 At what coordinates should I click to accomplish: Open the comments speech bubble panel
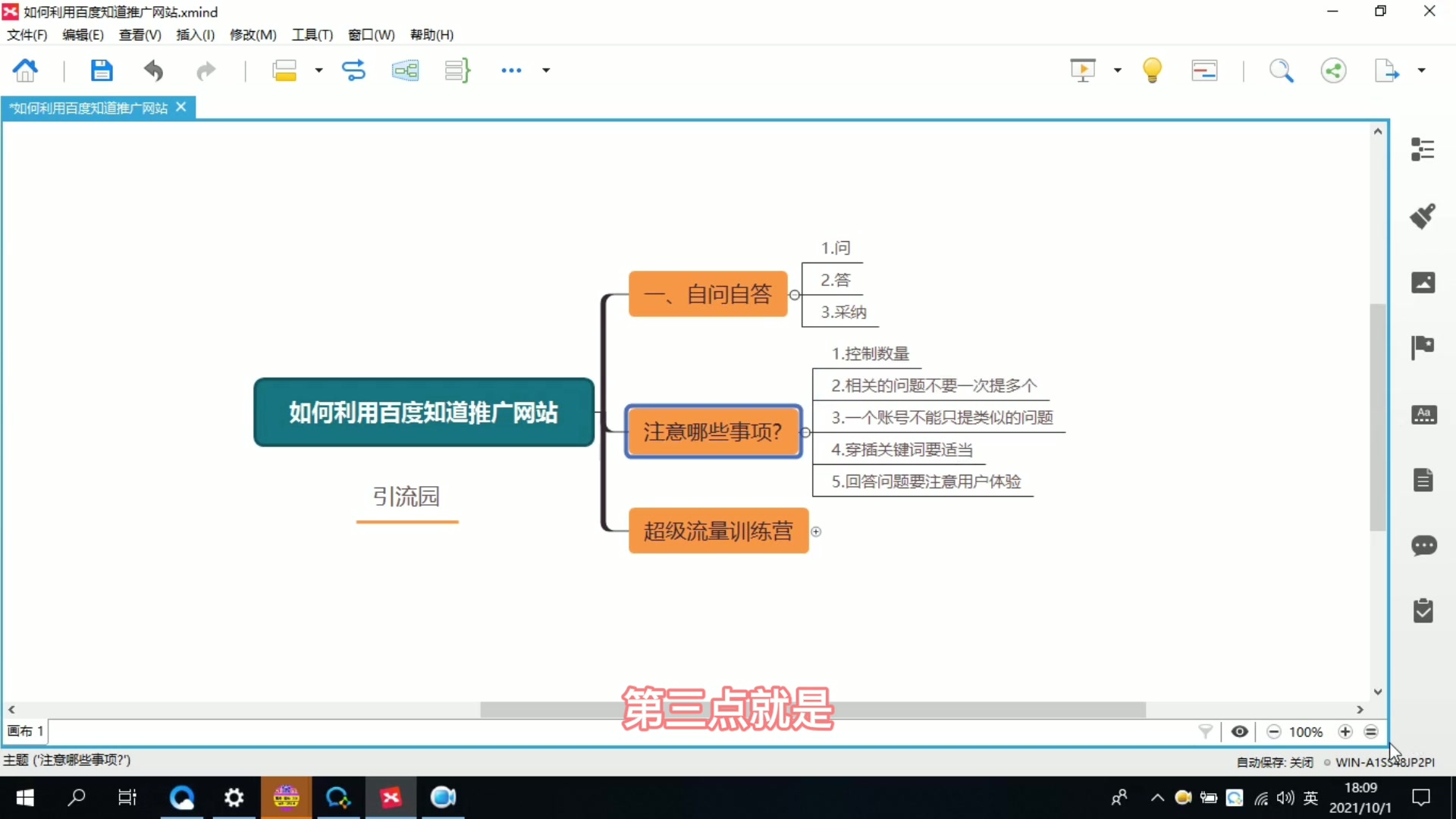click(x=1423, y=545)
